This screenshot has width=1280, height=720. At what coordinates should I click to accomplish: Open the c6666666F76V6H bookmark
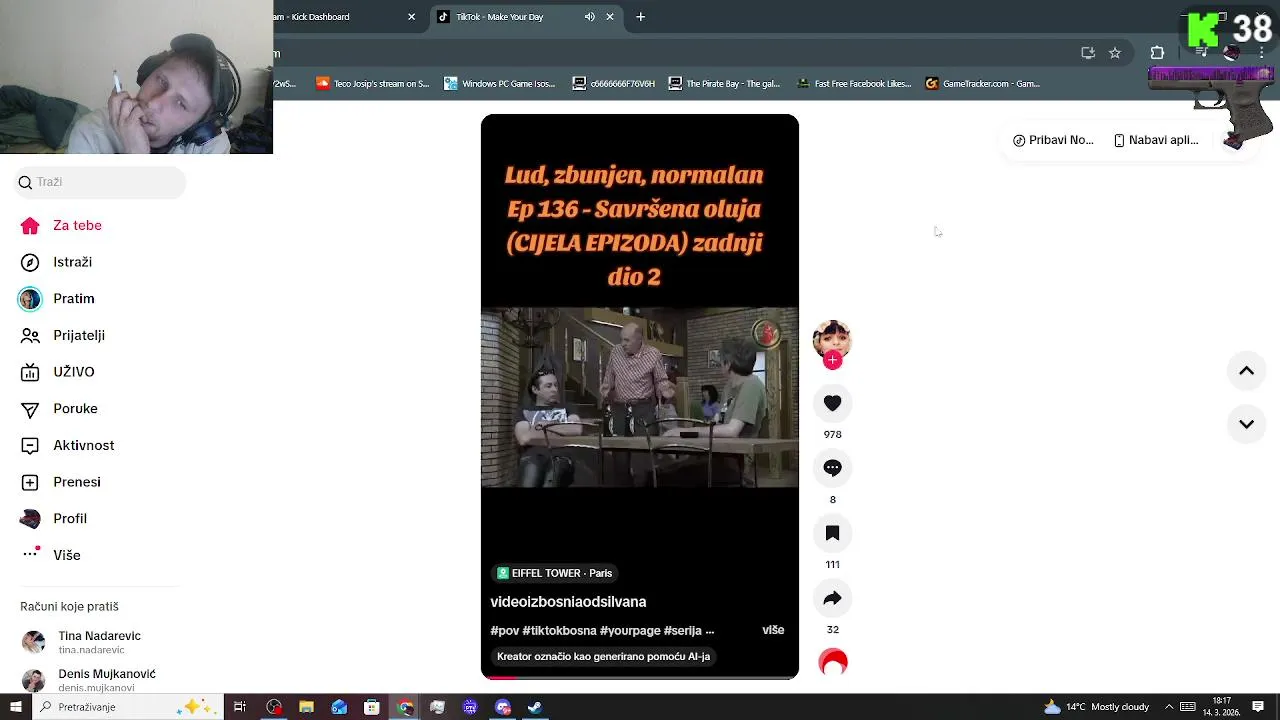[613, 84]
